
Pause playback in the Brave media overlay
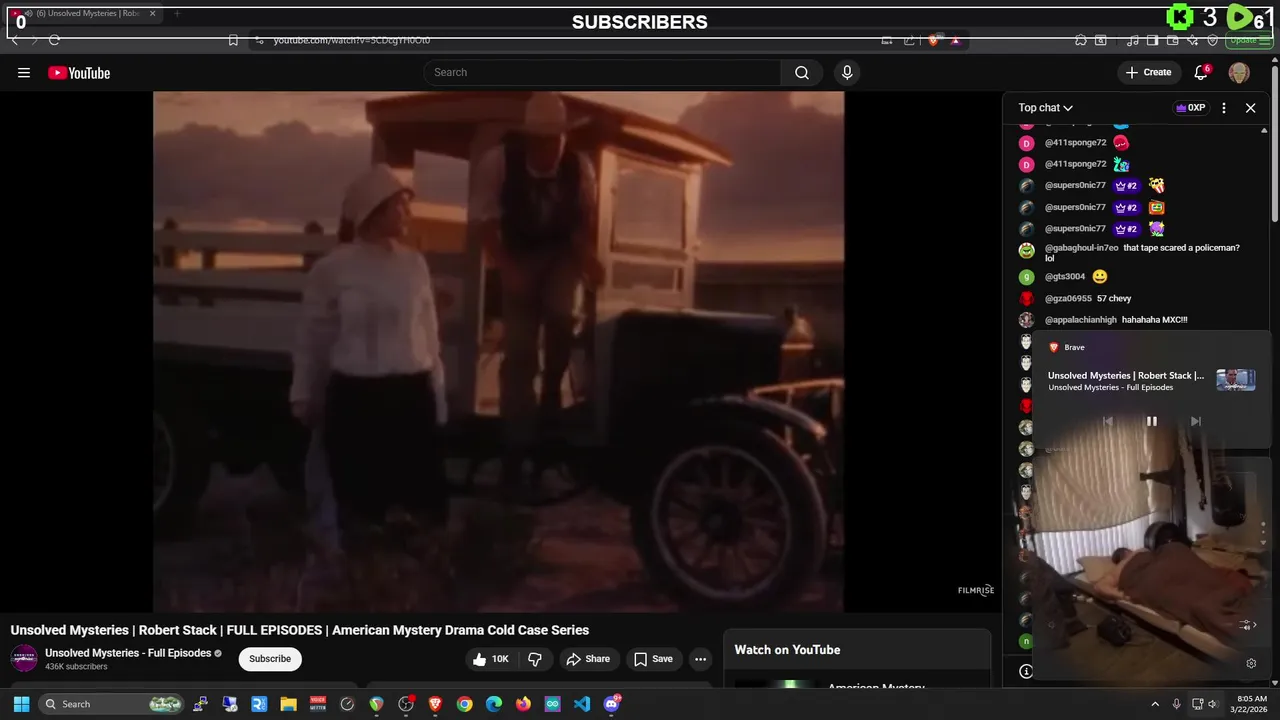[x=1151, y=421]
